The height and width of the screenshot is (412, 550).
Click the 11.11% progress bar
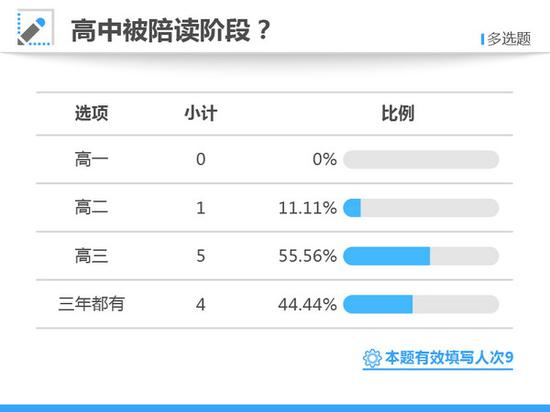(421, 208)
